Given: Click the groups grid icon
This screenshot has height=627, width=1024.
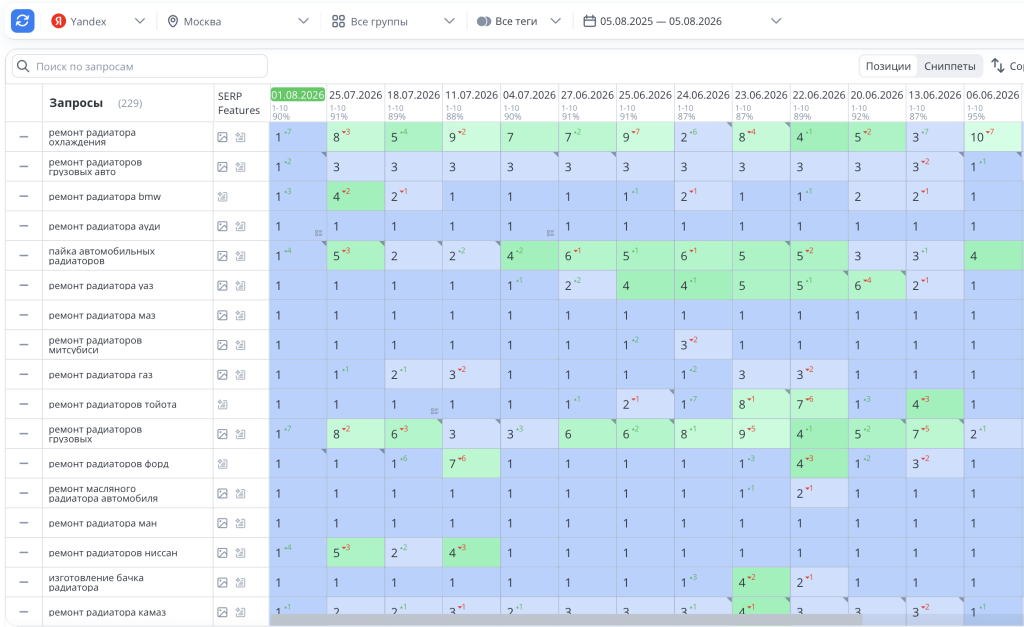Looking at the screenshot, I should (338, 22).
